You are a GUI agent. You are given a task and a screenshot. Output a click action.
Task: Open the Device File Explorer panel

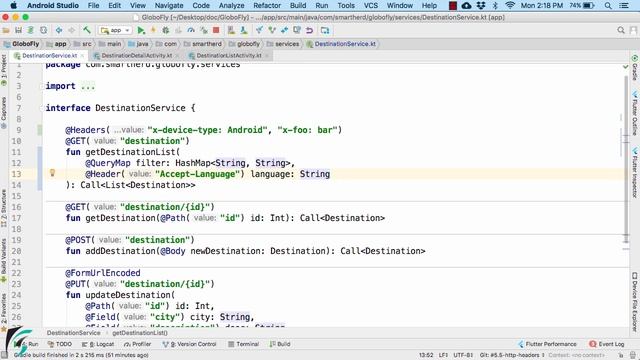[635, 301]
